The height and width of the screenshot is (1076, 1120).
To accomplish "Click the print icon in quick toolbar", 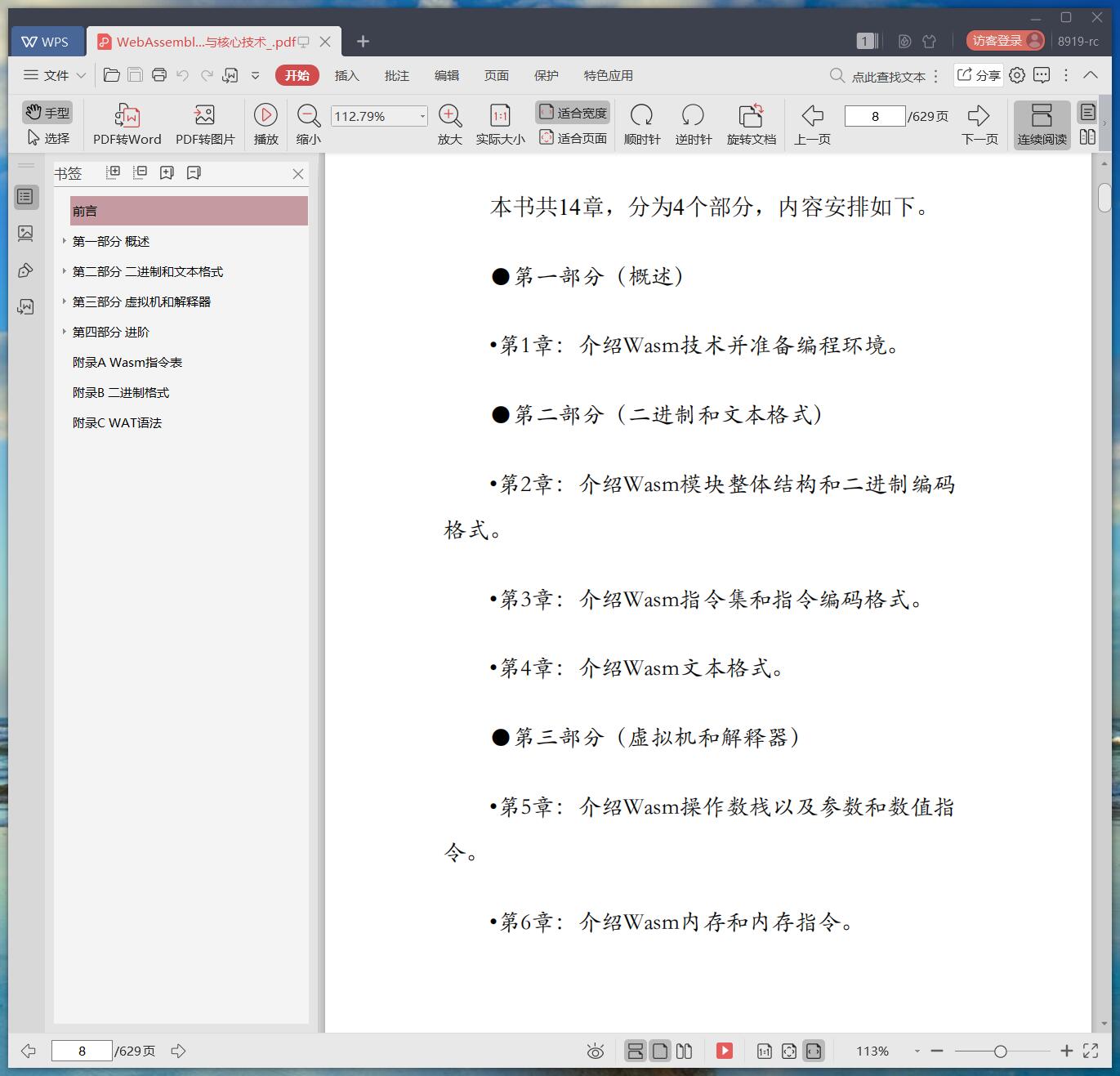I will (159, 75).
